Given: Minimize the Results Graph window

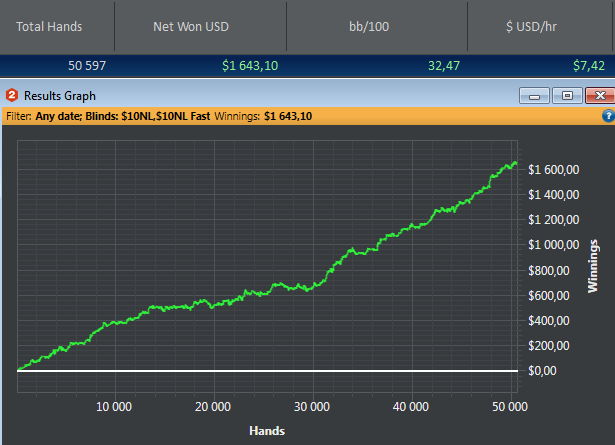Looking at the screenshot, I should 534,96.
